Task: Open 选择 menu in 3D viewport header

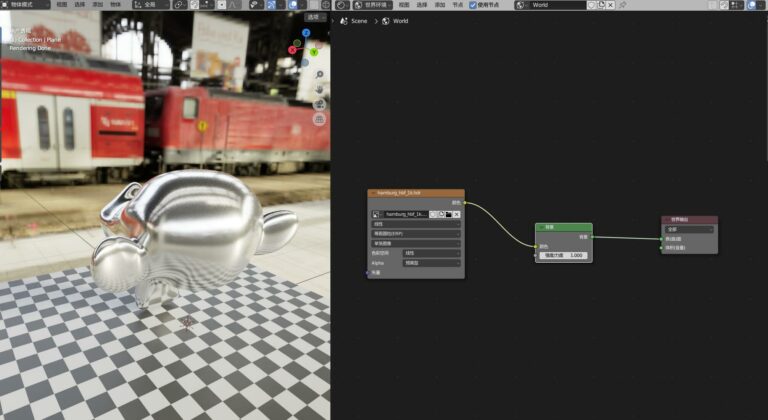Action: coord(80,5)
